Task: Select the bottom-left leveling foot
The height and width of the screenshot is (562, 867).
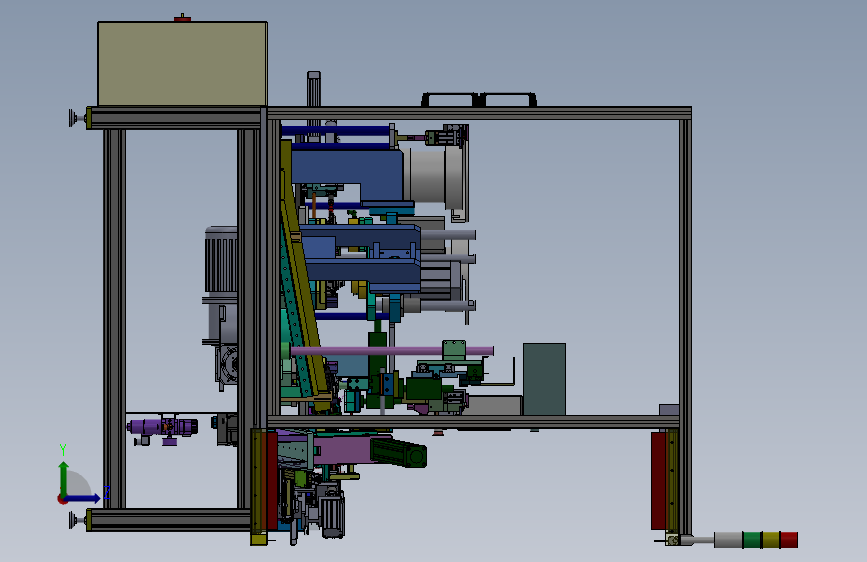Action: tap(79, 521)
